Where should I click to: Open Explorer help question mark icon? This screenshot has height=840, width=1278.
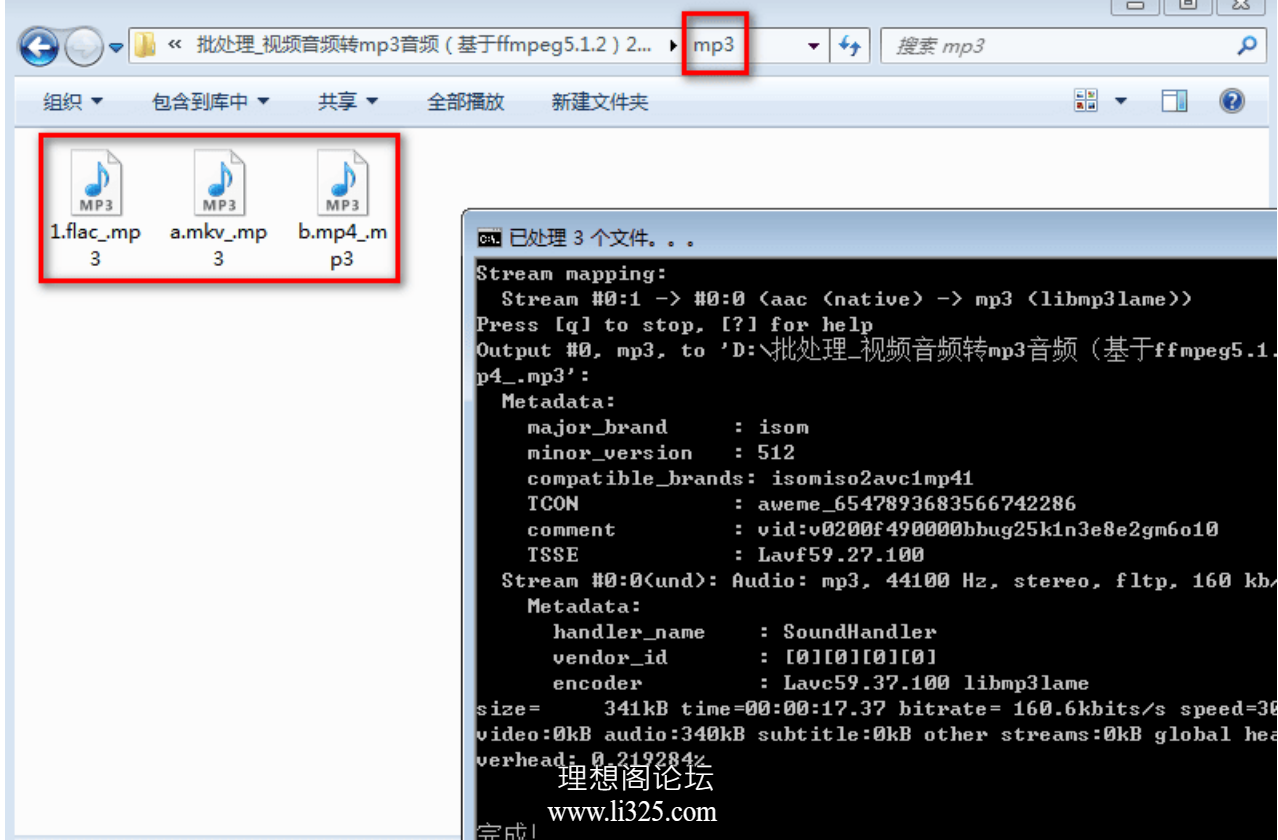[1232, 100]
